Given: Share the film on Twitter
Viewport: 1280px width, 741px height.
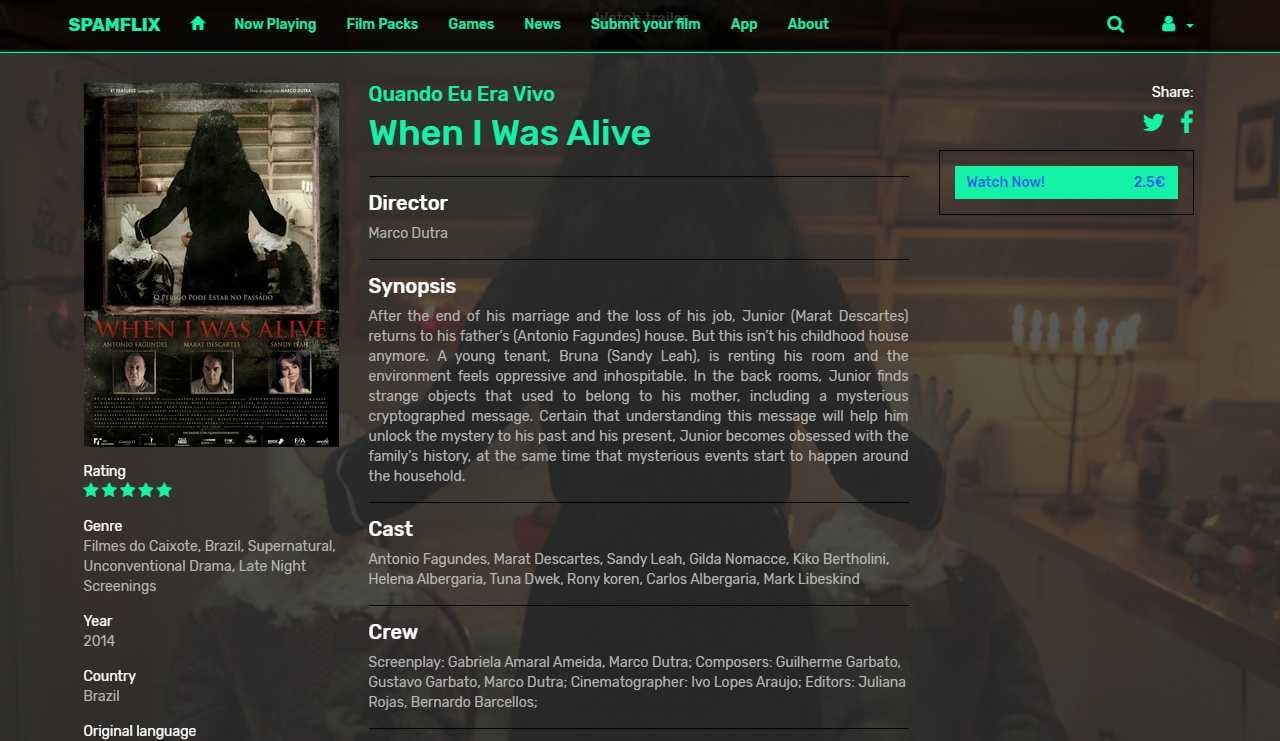Looking at the screenshot, I should click(1153, 122).
